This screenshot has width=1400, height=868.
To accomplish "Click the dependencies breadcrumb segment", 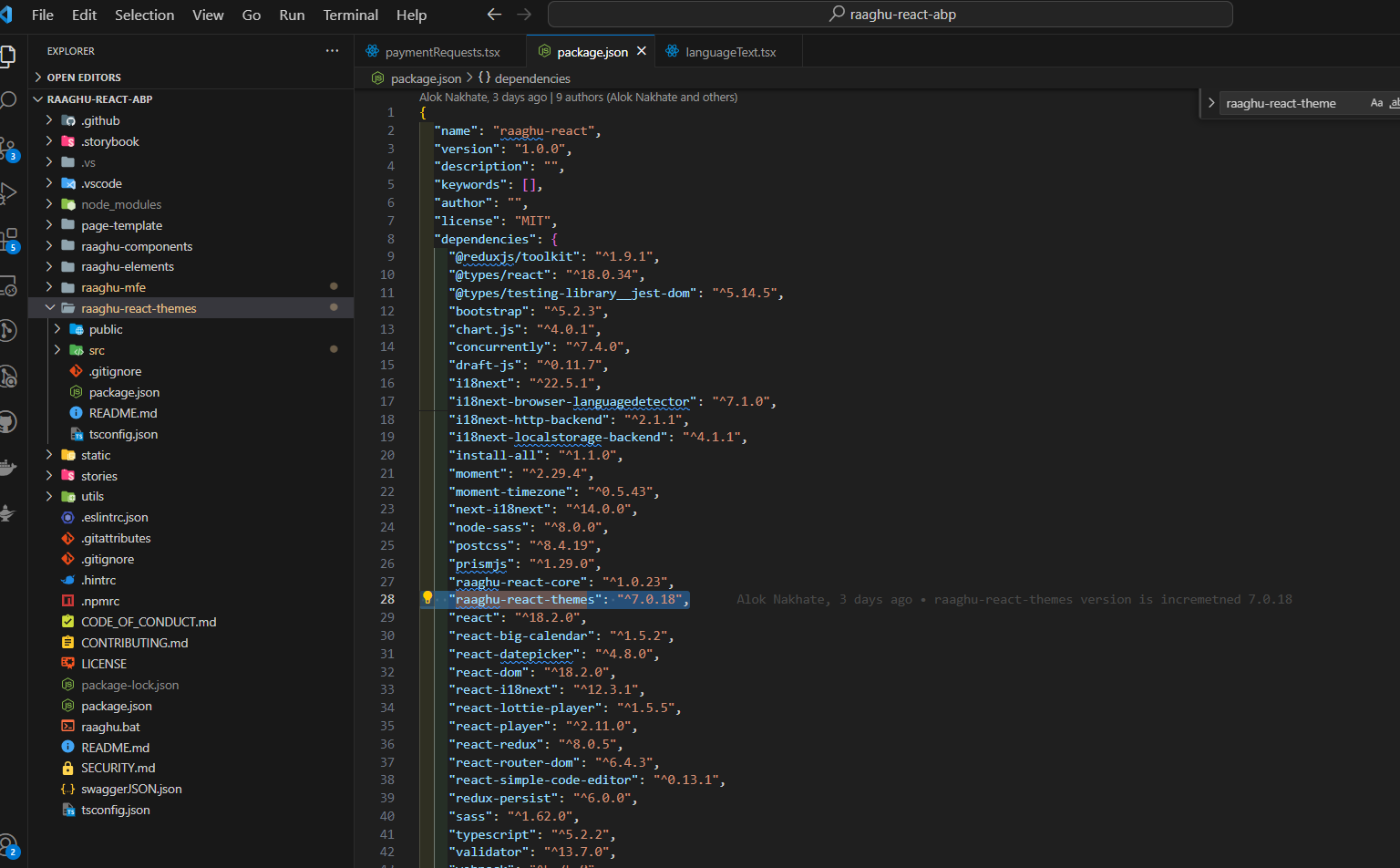I will click(x=532, y=78).
